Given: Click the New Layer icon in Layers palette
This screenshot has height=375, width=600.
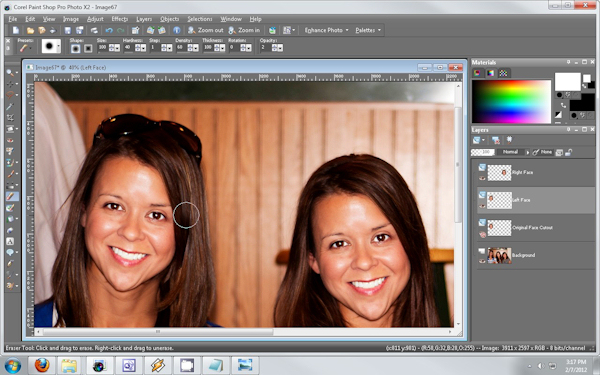Looking at the screenshot, I should (x=476, y=140).
